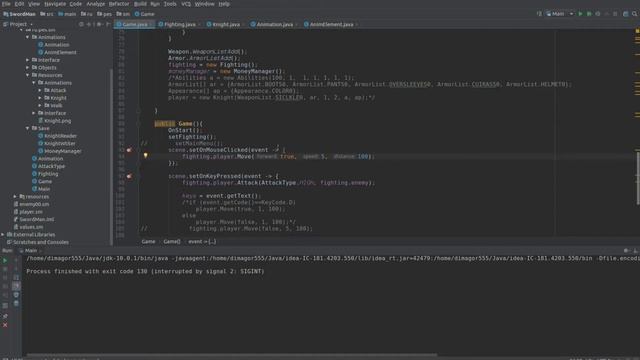
Task: Switch to Animation.java editor tab
Action: [274, 24]
